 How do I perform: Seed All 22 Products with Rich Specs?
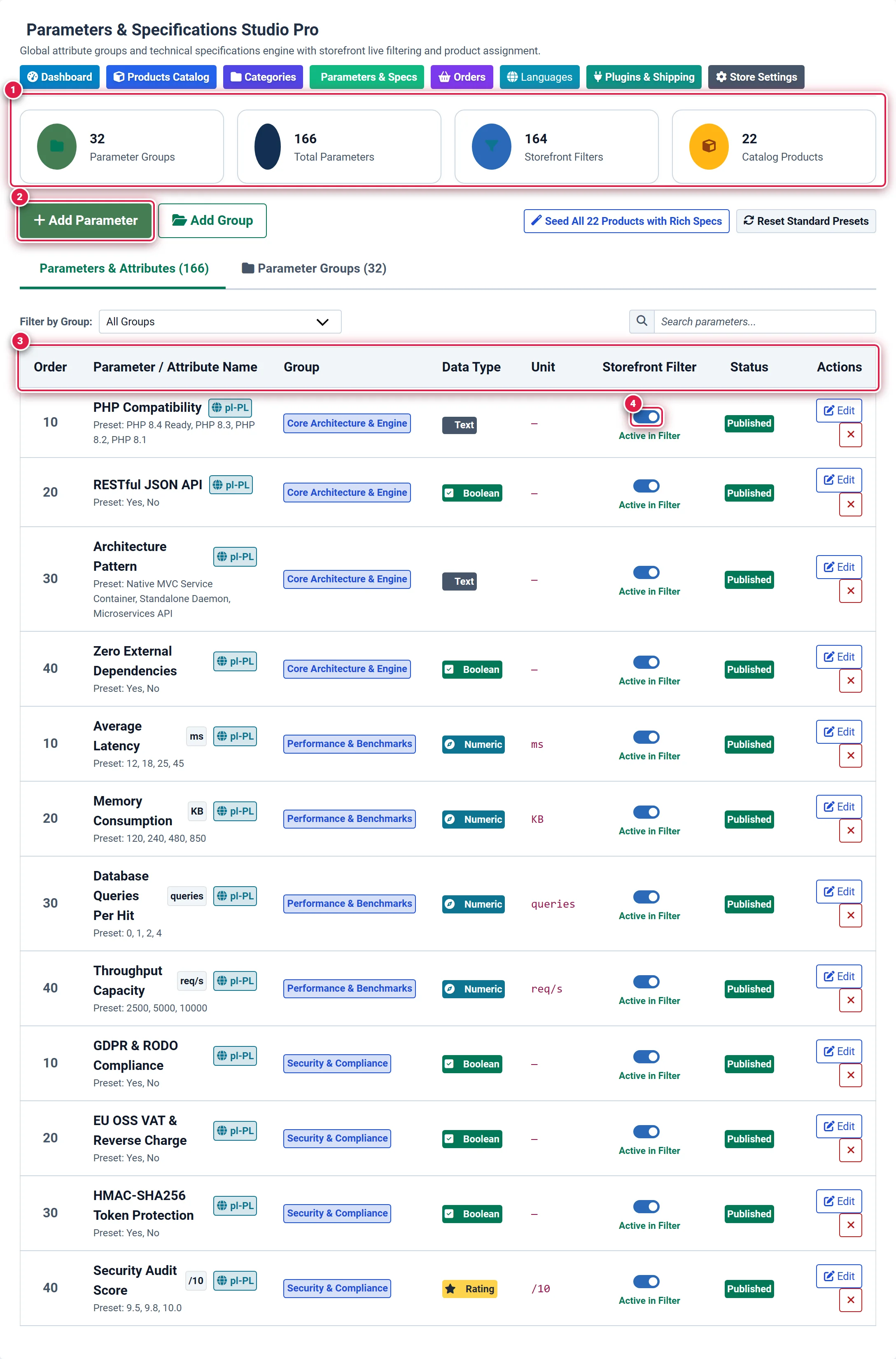(626, 221)
